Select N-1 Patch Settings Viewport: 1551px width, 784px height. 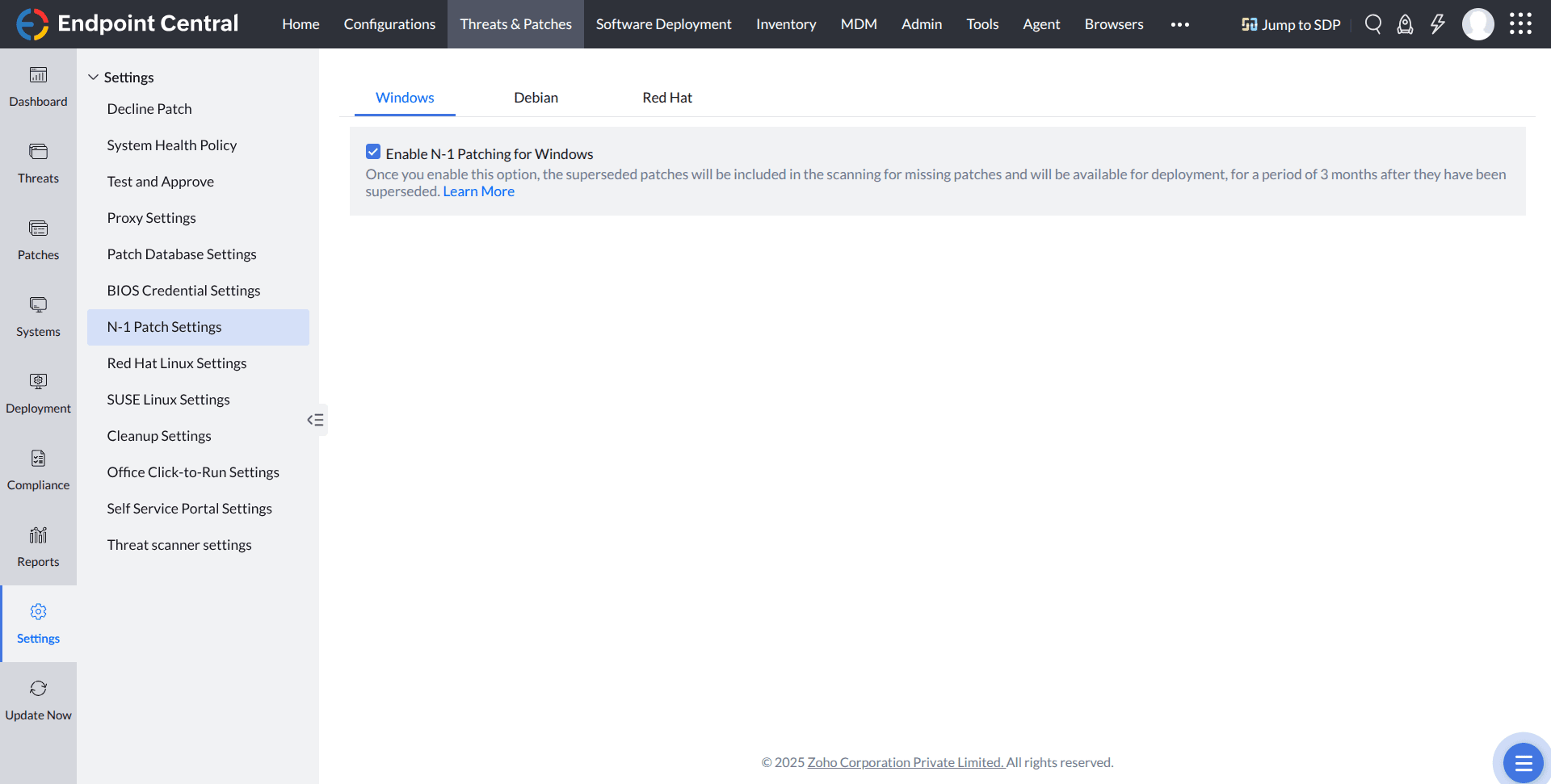(x=198, y=327)
